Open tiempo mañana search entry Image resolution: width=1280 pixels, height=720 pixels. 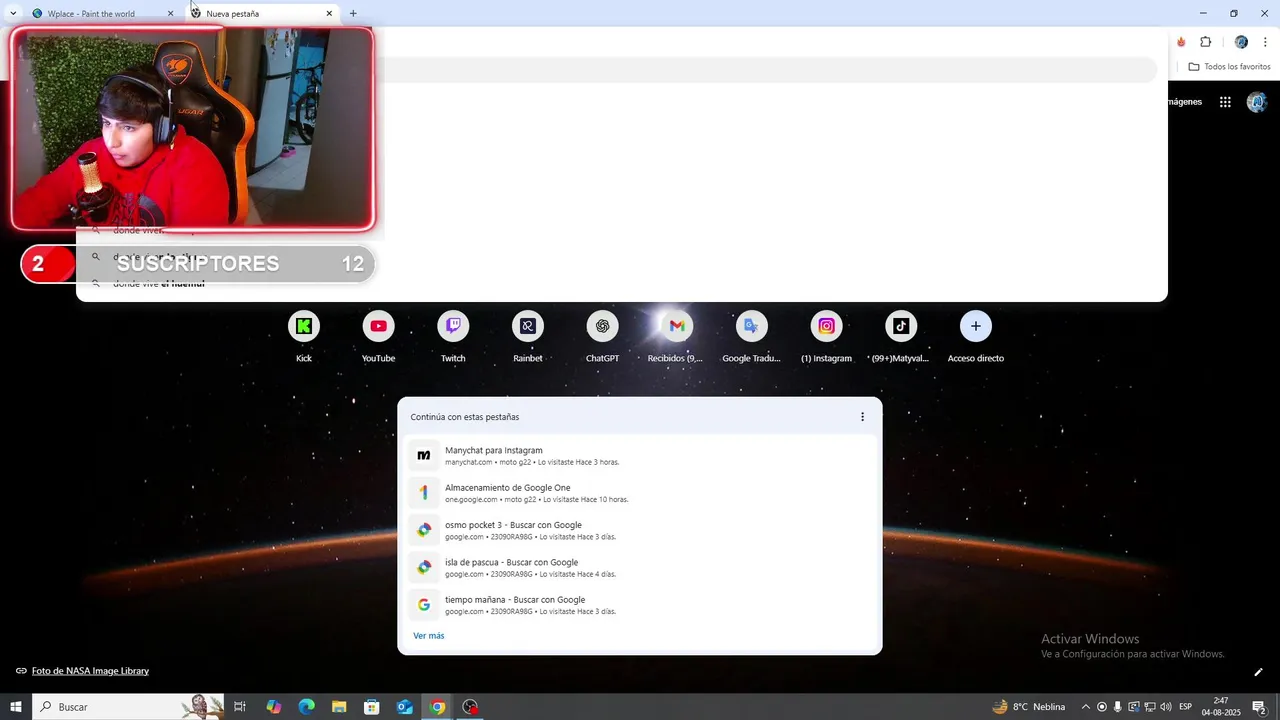click(640, 605)
